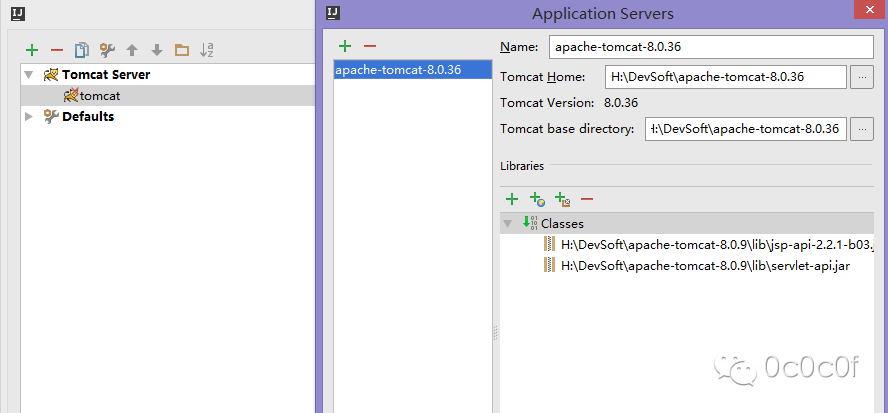Click the Tomcat Home path field
Screen dimensions: 888x413
point(726,77)
